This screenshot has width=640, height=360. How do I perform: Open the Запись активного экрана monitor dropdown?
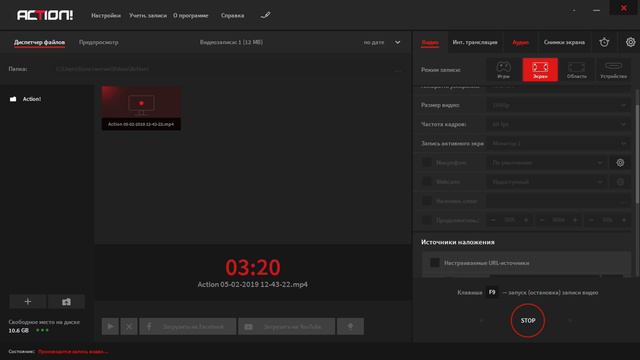click(558, 143)
